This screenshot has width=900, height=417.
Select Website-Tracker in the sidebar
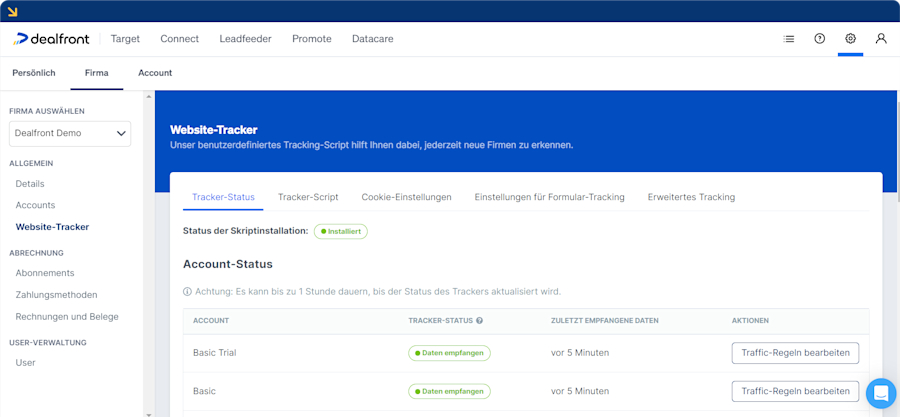[52, 227]
